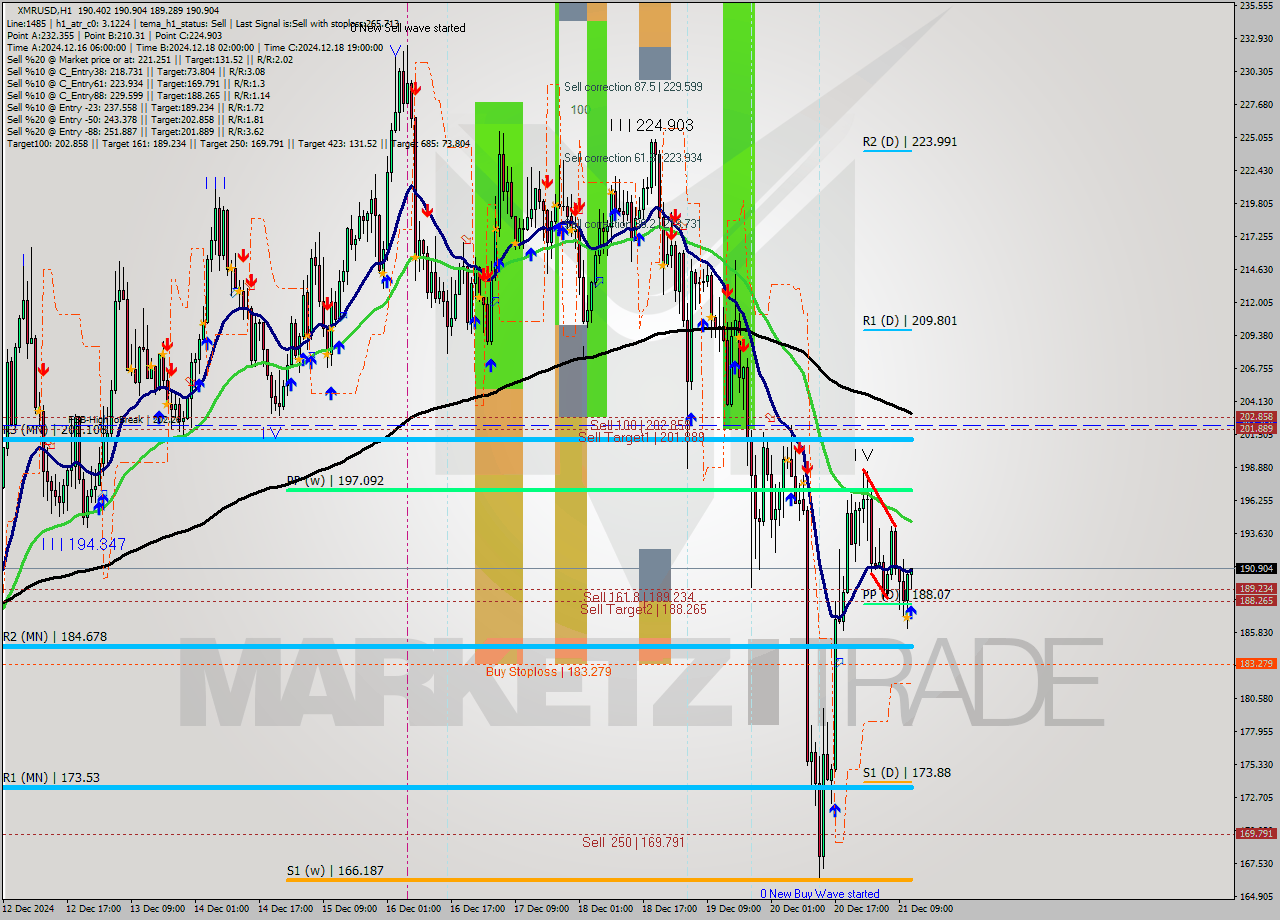The image size is (1280, 920).
Task: Click the red 189.234 price axis tag
Action: [1256, 589]
